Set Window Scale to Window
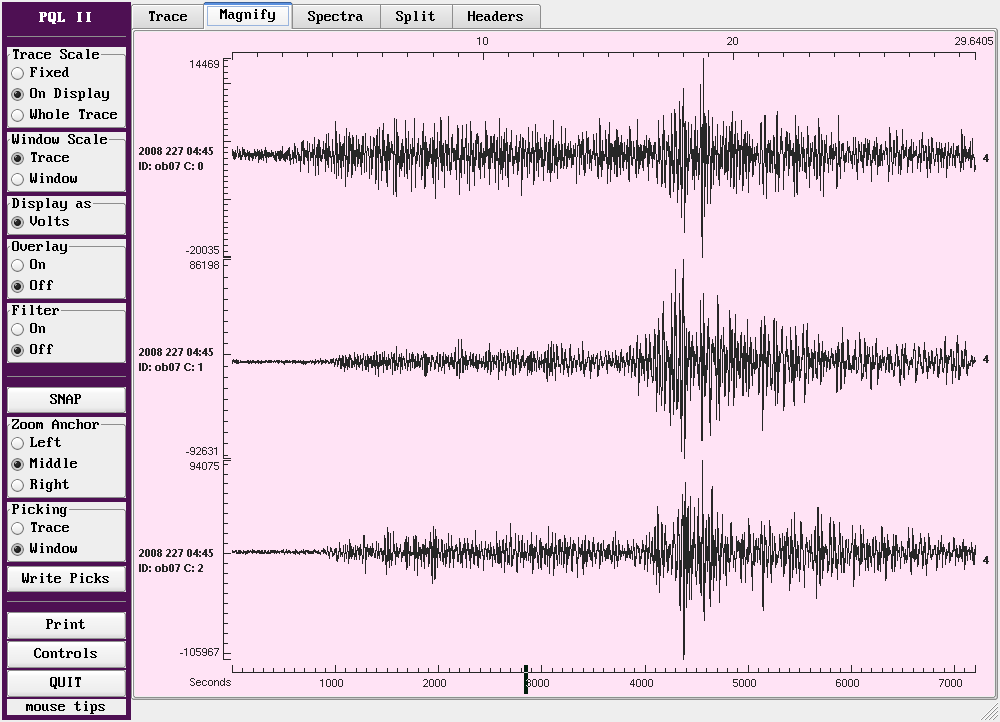 (x=18, y=179)
